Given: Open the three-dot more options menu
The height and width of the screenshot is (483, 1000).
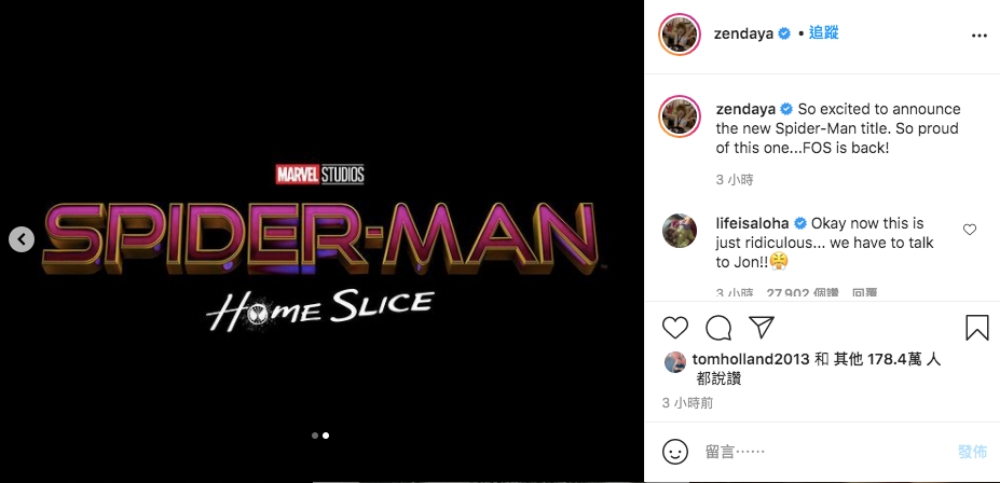Looking at the screenshot, I should click(979, 35).
